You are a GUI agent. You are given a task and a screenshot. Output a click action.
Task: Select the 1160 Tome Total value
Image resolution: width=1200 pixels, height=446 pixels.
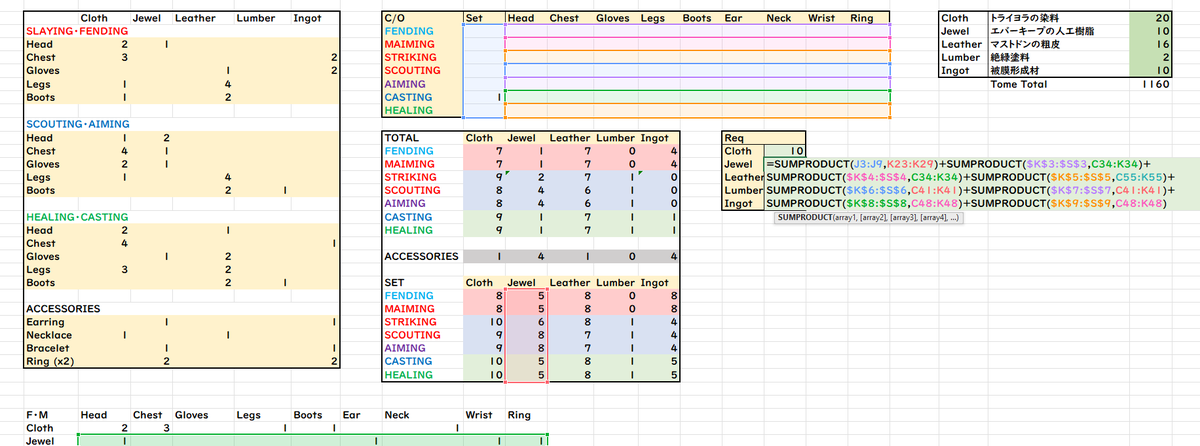[1155, 84]
